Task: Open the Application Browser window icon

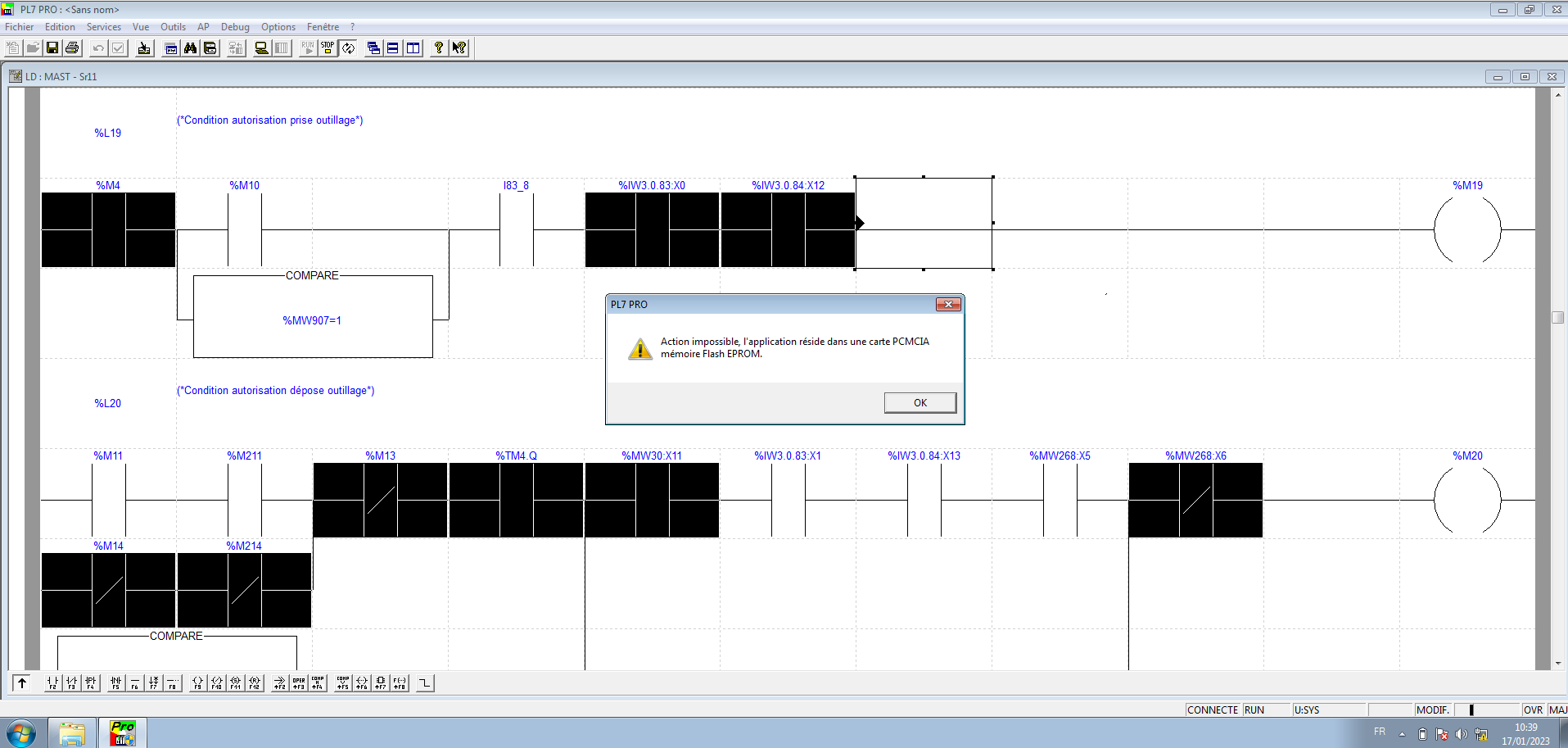Action: pyautogui.click(x=171, y=48)
